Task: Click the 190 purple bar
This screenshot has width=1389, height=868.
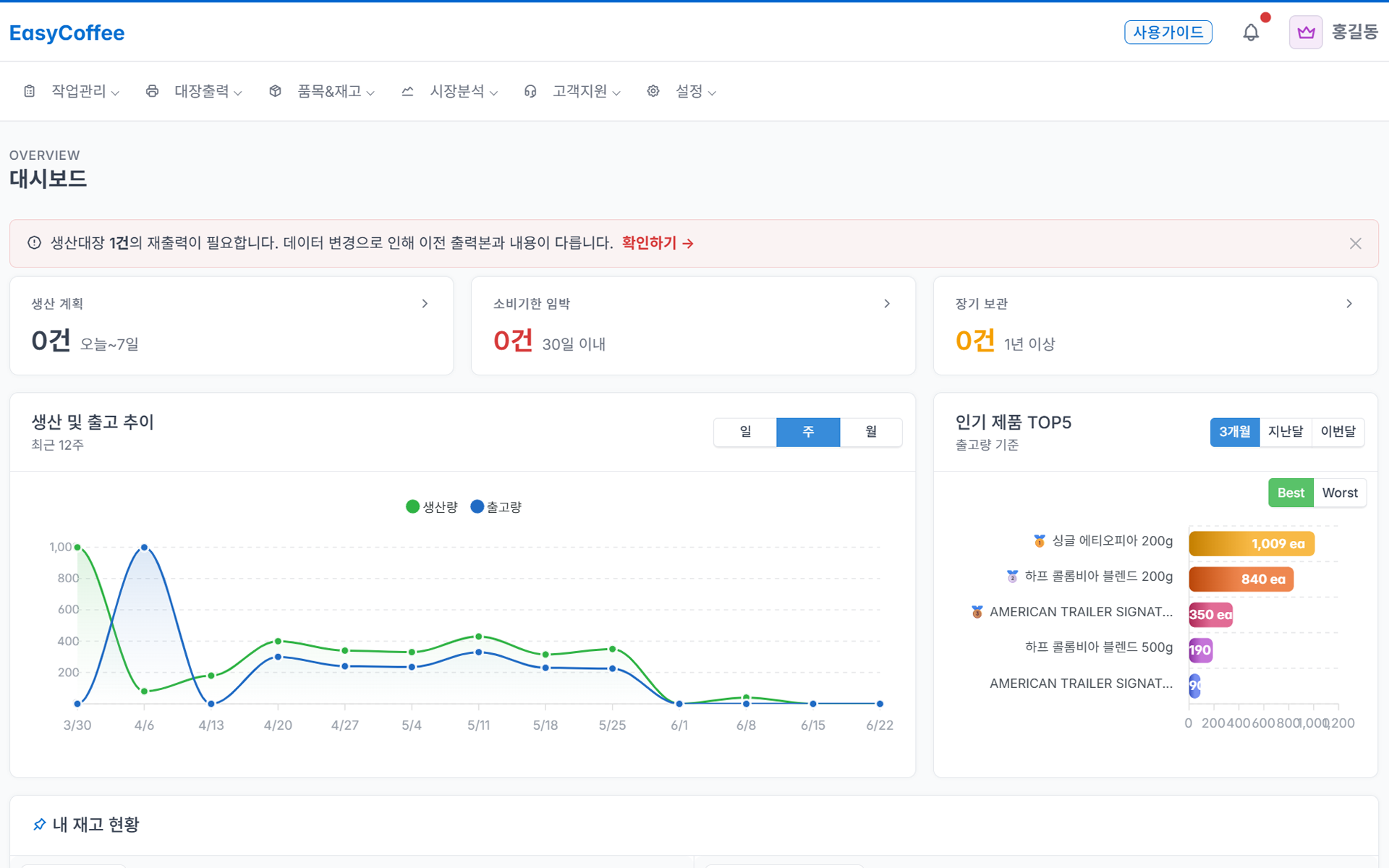Action: (x=1200, y=650)
